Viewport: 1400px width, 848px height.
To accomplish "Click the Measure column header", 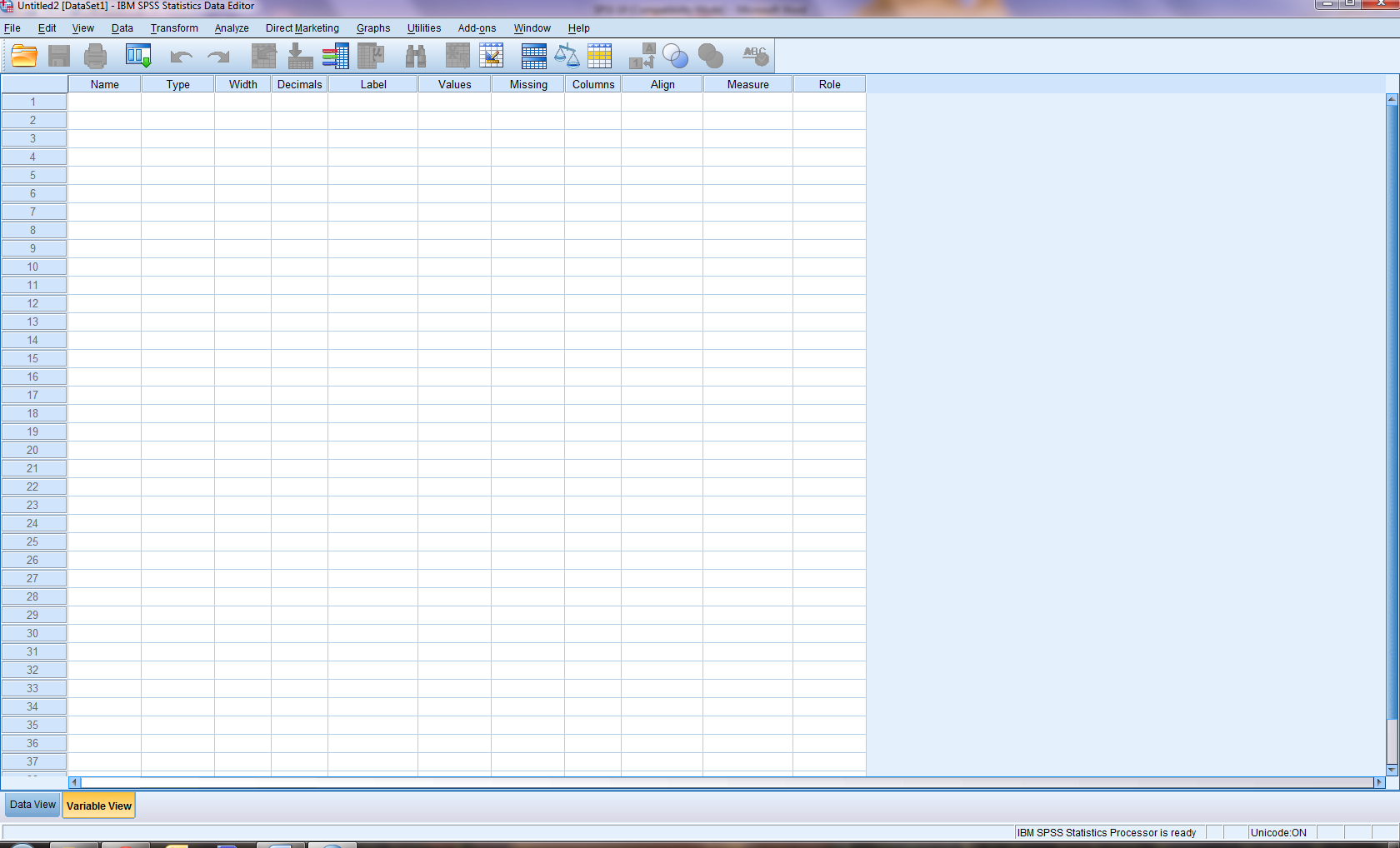I will tap(748, 84).
